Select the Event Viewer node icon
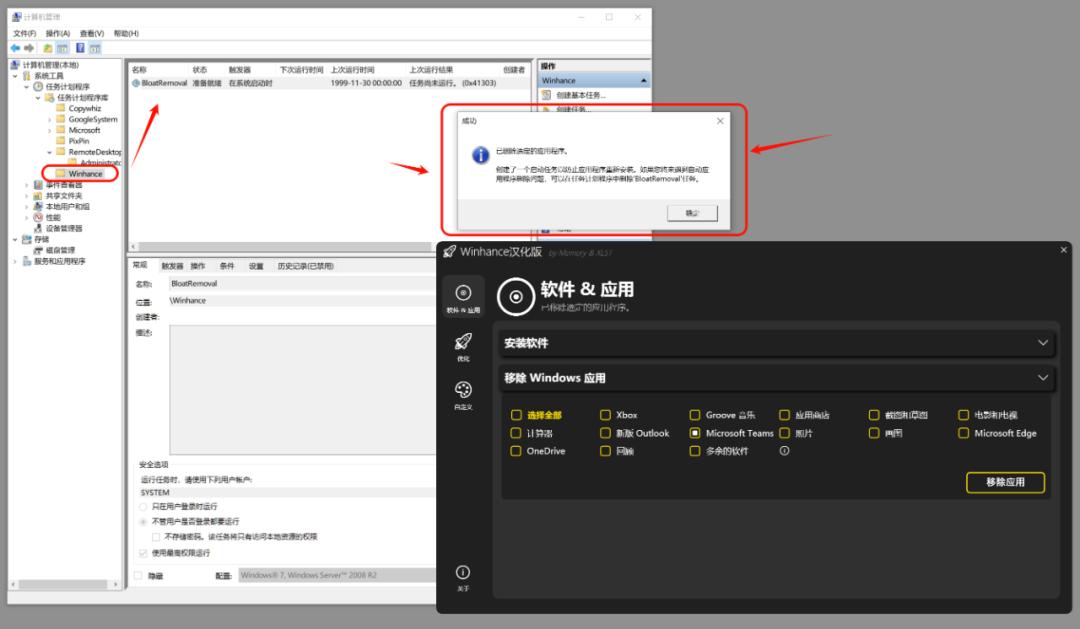 coord(38,185)
